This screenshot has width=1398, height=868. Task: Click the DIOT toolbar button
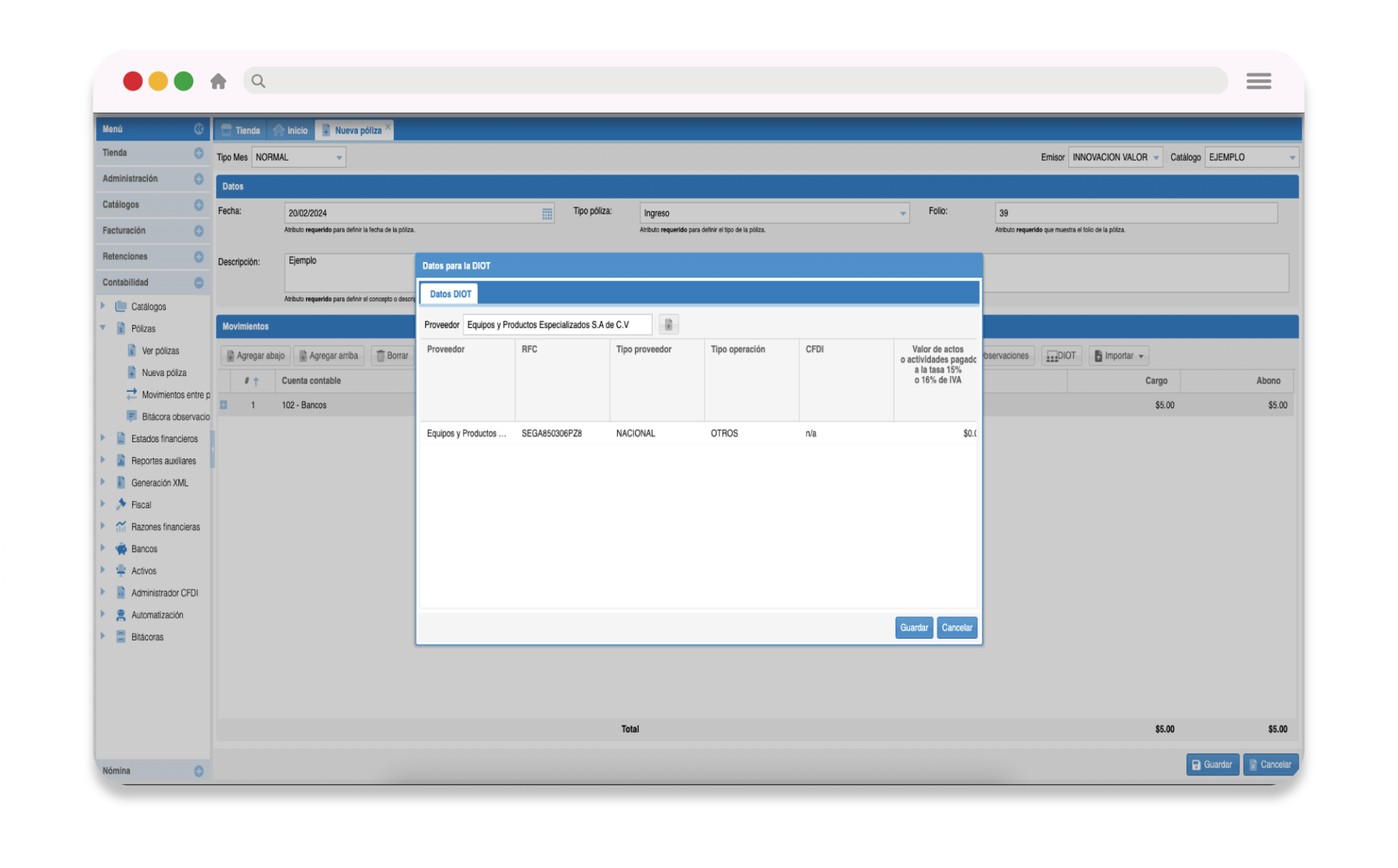click(x=1061, y=356)
